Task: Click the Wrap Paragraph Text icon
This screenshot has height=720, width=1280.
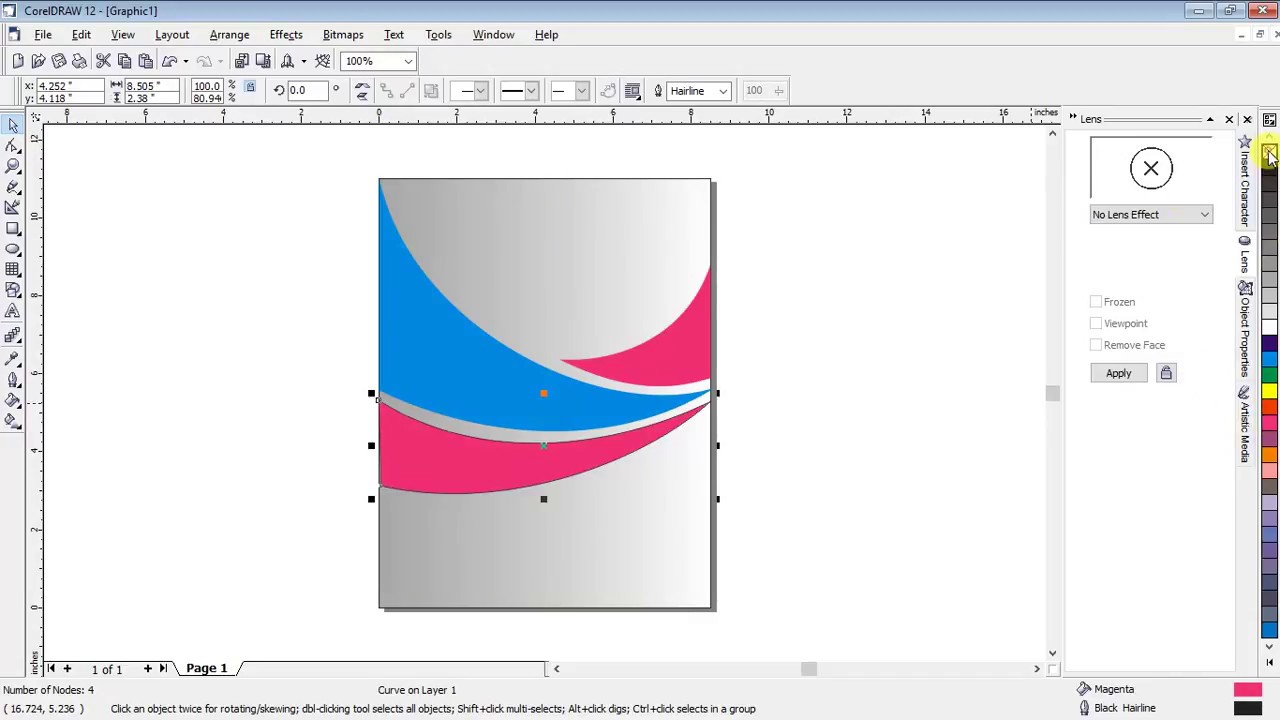Action: click(x=632, y=91)
